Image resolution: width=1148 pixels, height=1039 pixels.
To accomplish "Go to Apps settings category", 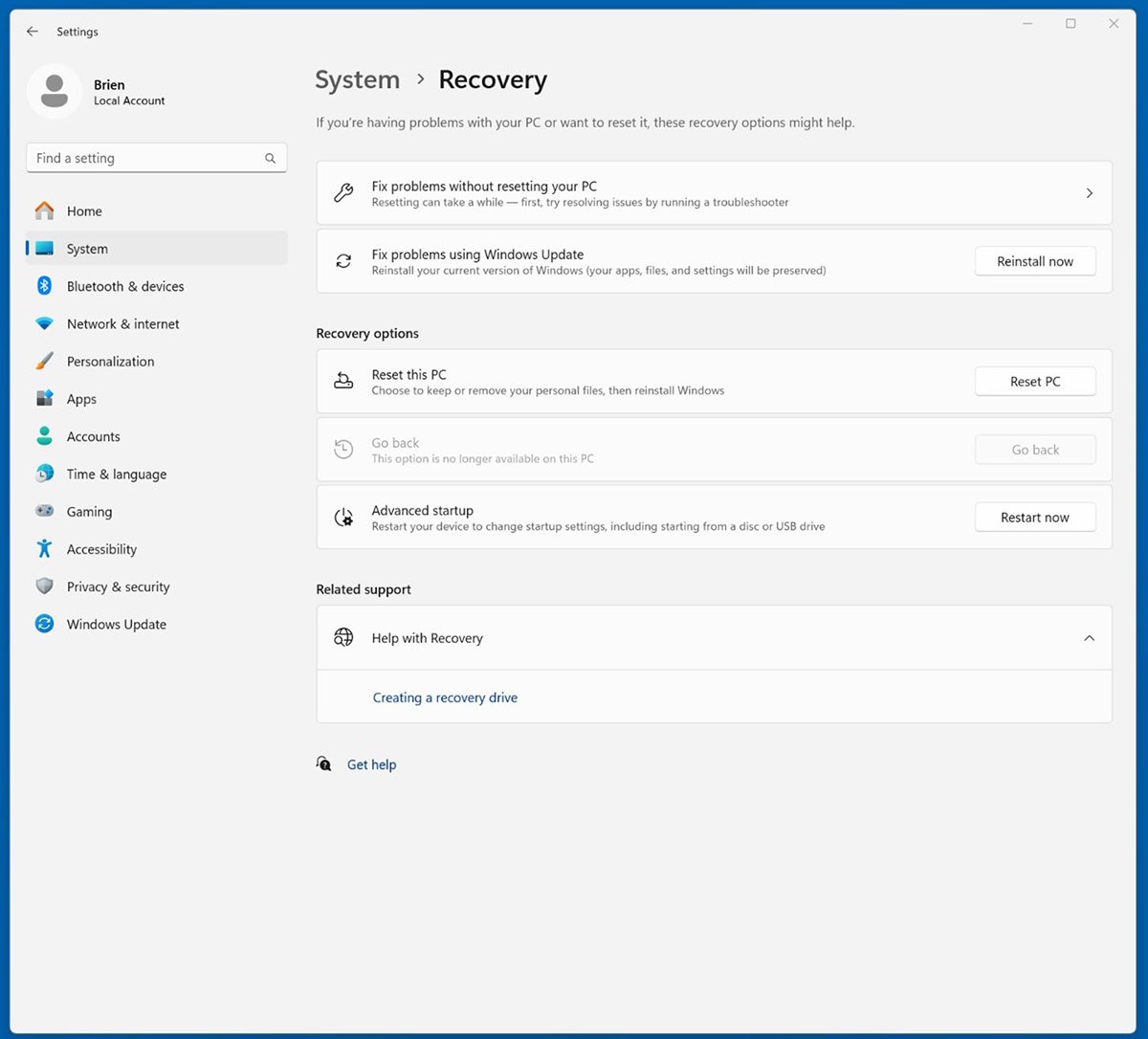I will pyautogui.click(x=81, y=399).
